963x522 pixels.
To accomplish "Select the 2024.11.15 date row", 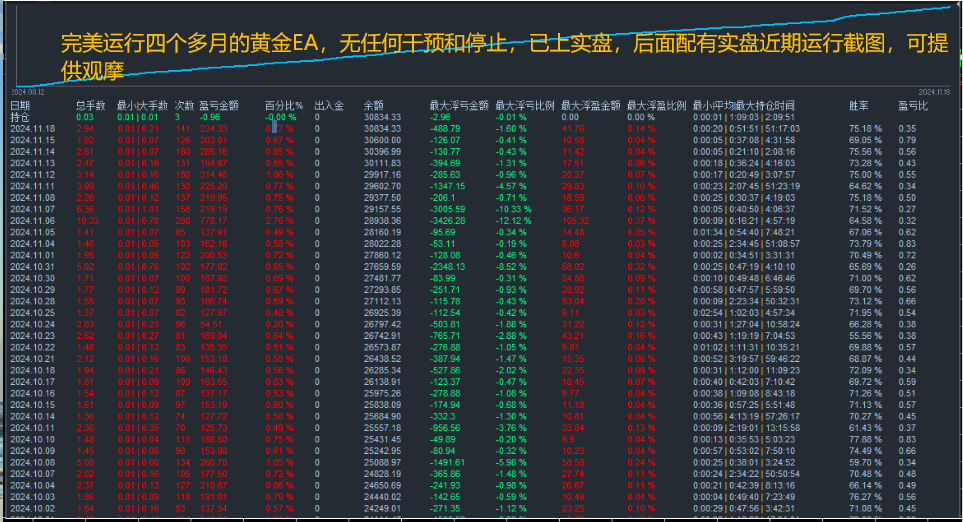I will (x=33, y=140).
